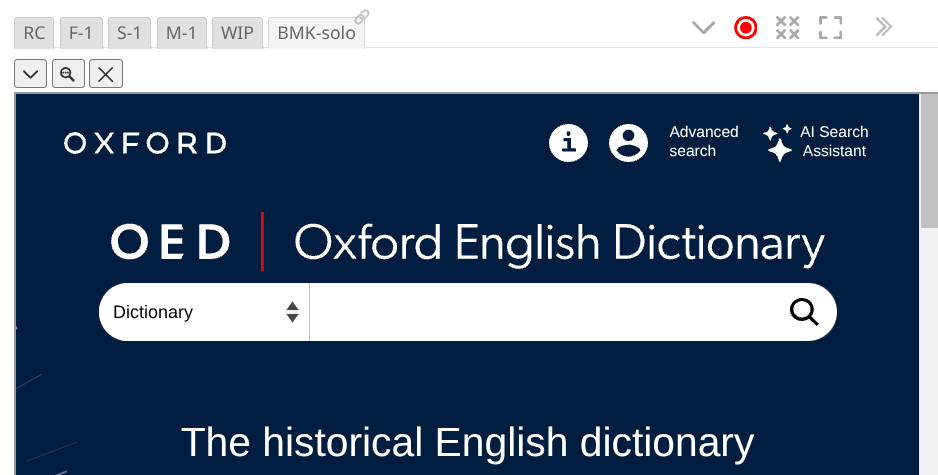This screenshot has height=475, width=938.
Task: Switch to the RC tab
Action: pos(34,33)
